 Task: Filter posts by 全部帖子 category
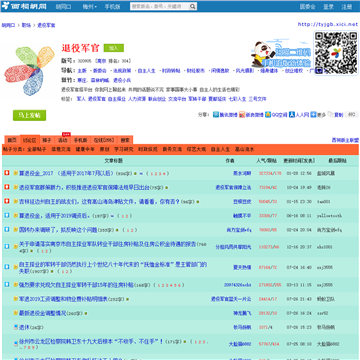pyautogui.click(x=37, y=149)
